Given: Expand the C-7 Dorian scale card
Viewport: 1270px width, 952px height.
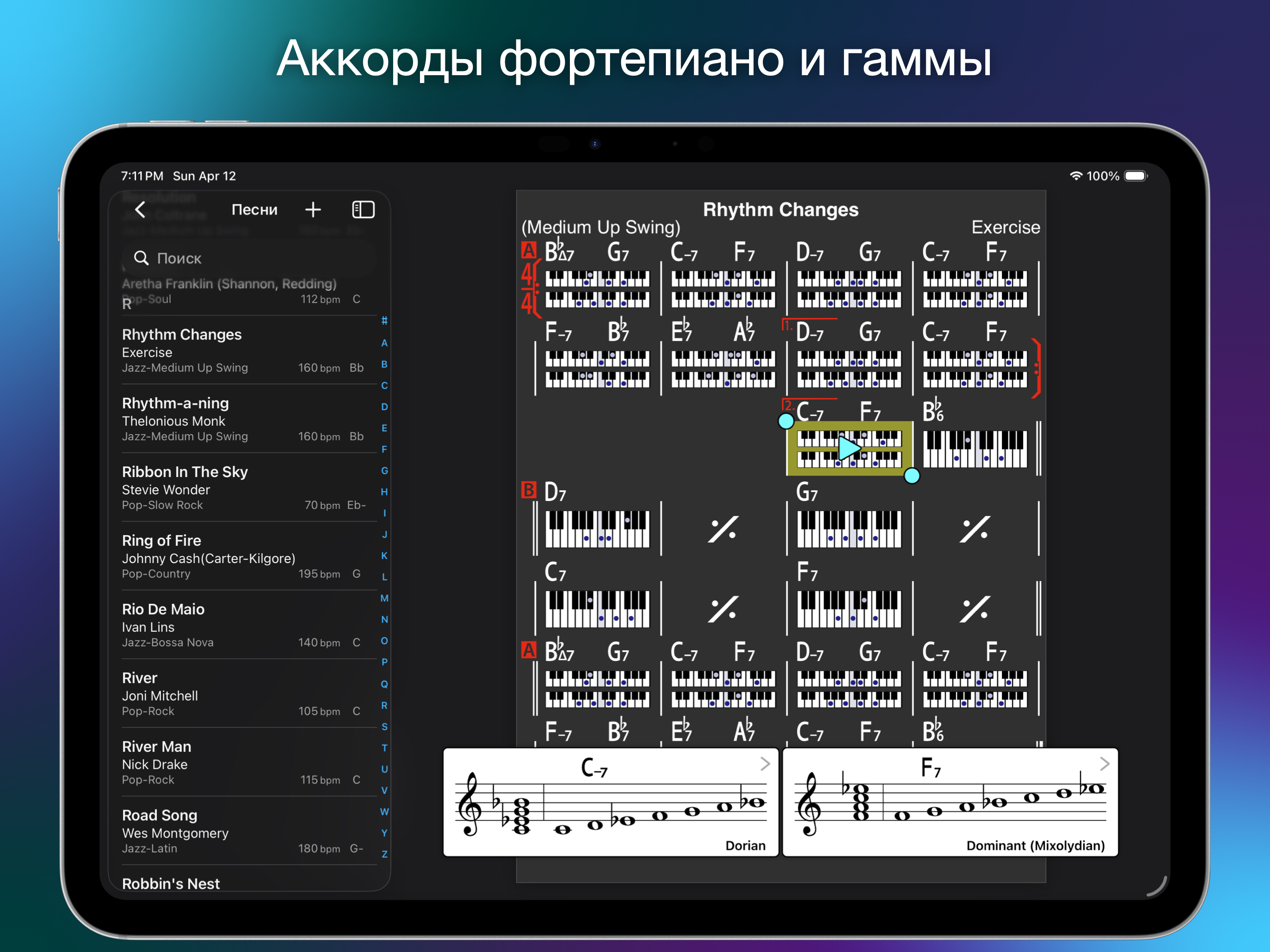Looking at the screenshot, I should [x=764, y=764].
